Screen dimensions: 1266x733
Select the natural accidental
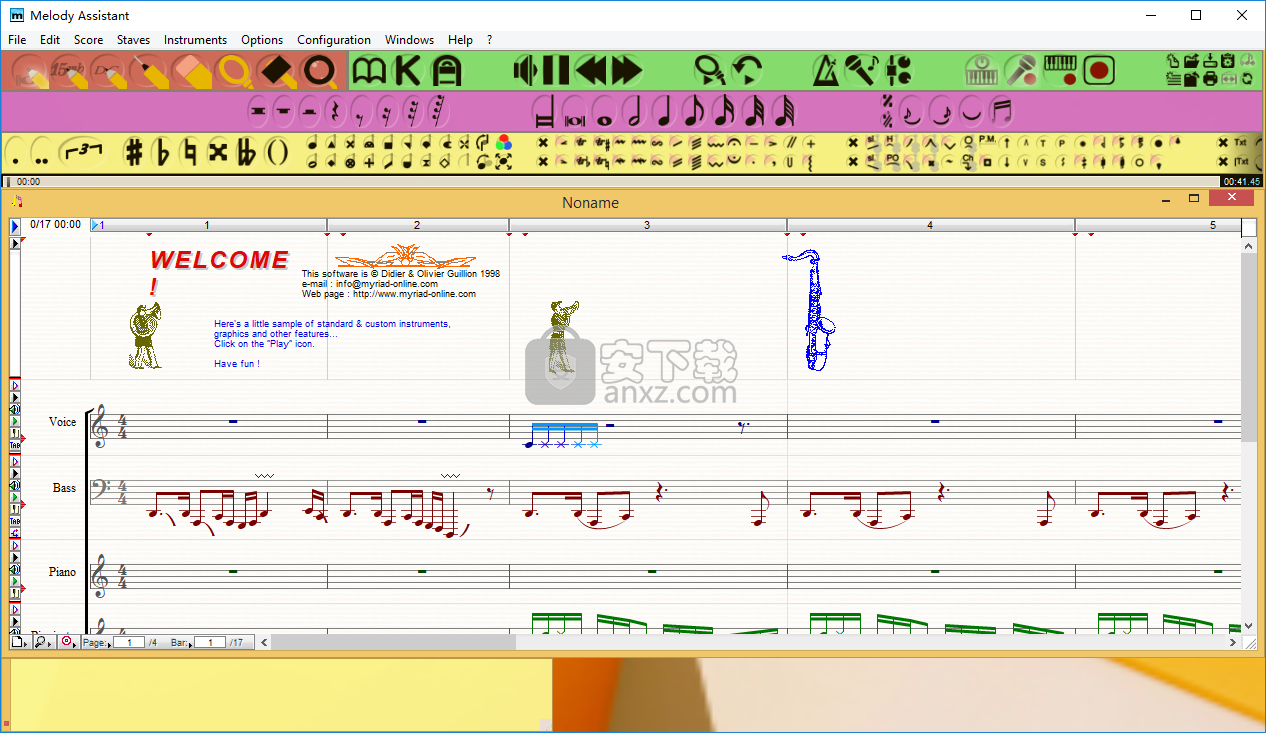190,153
